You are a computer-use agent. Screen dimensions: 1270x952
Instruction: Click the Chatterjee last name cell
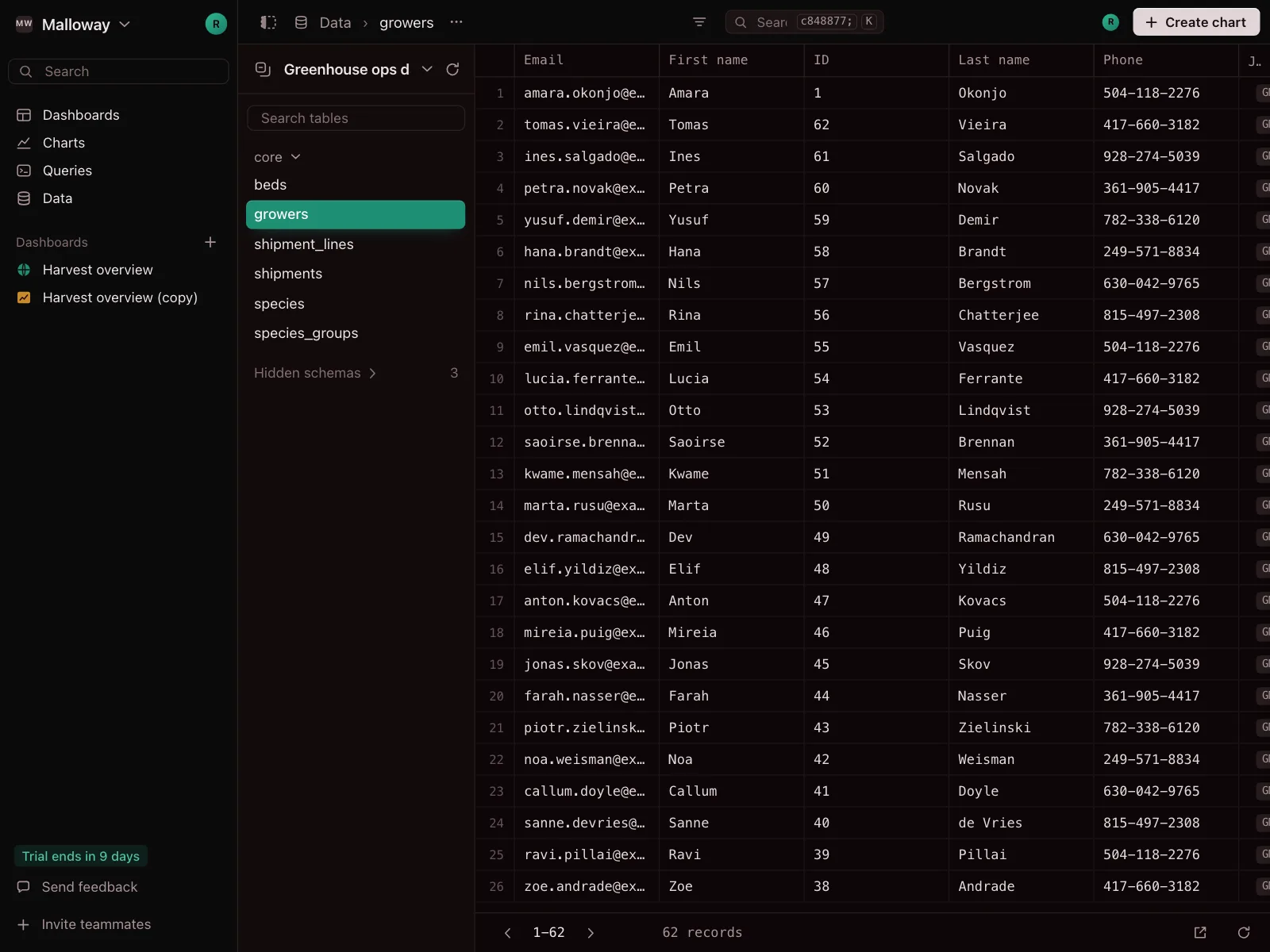pyautogui.click(x=1021, y=315)
